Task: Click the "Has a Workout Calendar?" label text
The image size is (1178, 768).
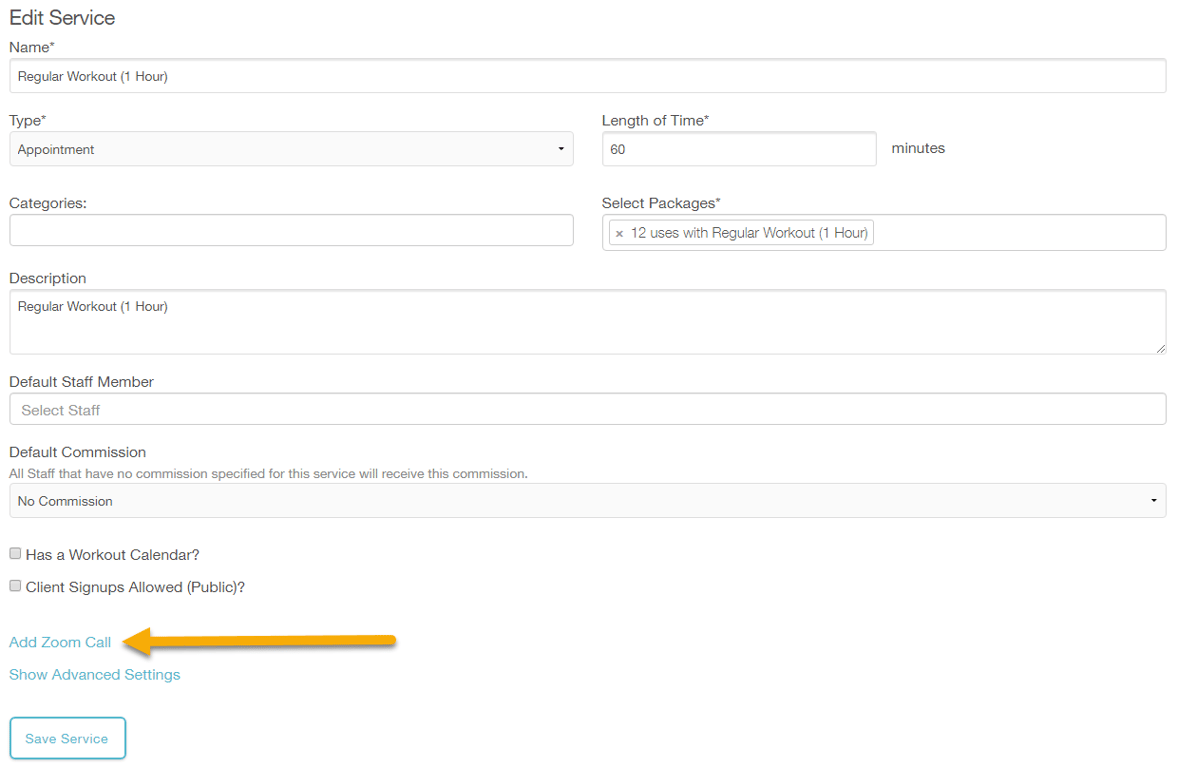Action: tap(113, 555)
